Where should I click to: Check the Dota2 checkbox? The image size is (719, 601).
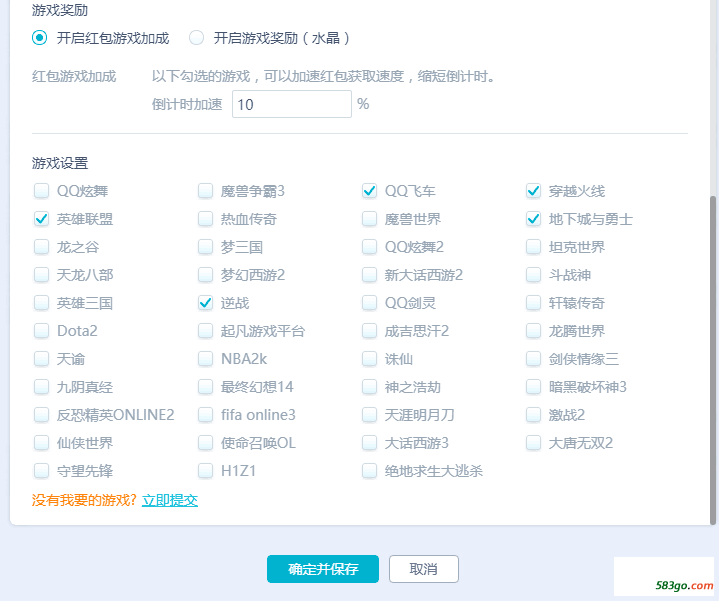click(x=42, y=331)
